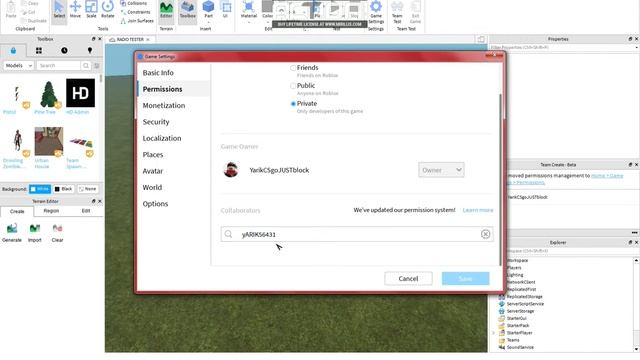Select the Private playability radio
This screenshot has width=640, height=360.
293,104
